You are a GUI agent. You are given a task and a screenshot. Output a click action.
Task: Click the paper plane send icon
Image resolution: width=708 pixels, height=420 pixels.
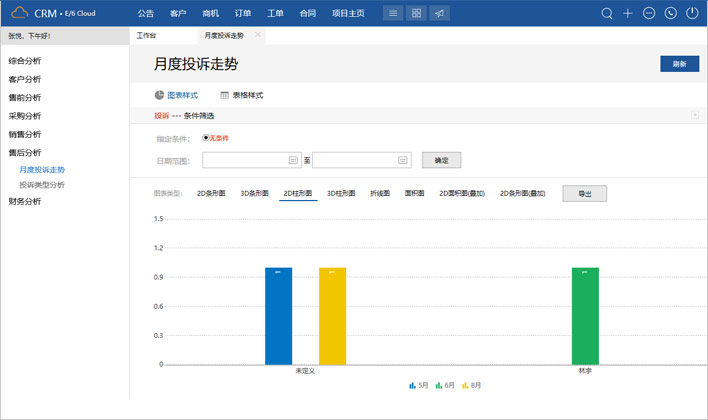(440, 14)
